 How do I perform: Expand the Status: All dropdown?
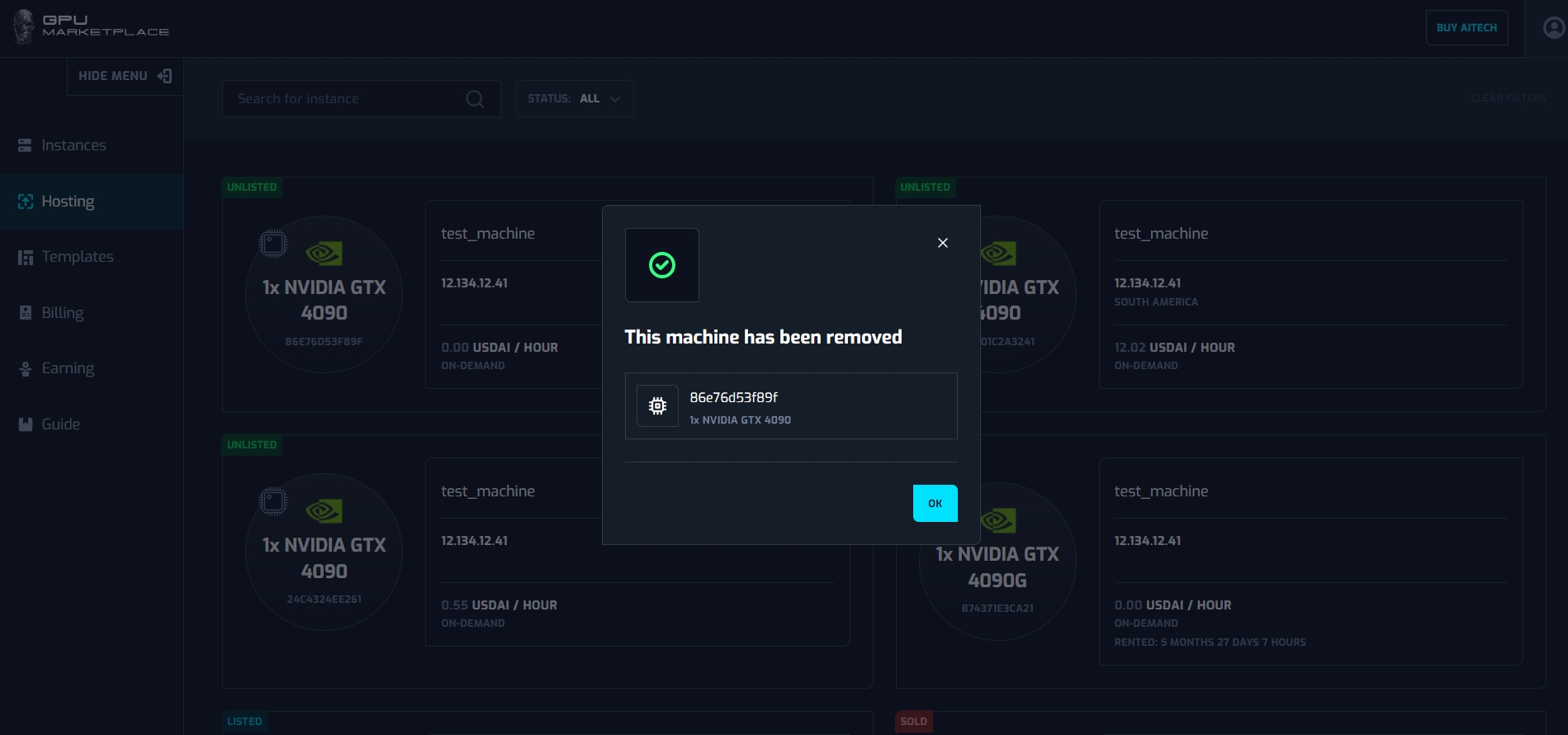(575, 98)
